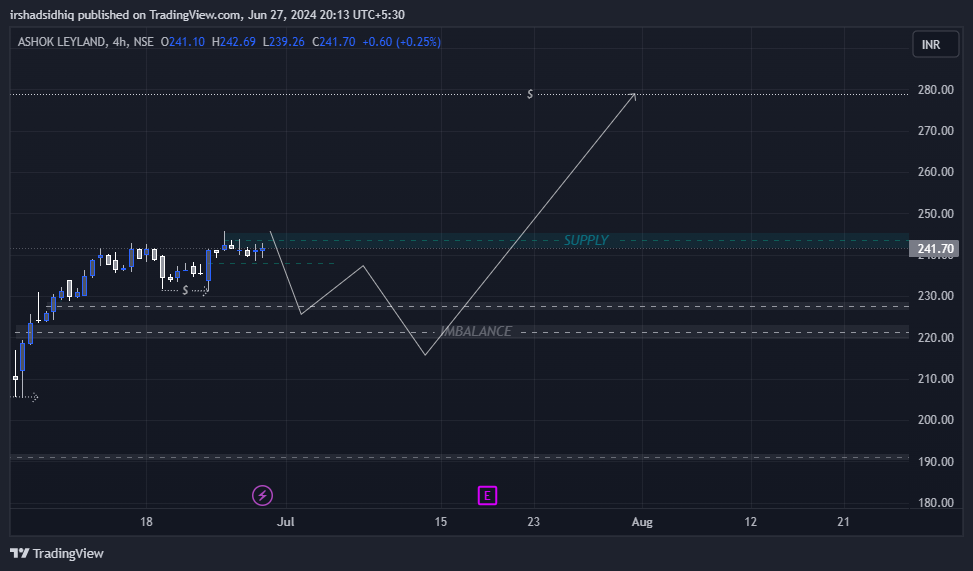
Task: Click the purple E earnings marker
Action: pyautogui.click(x=487, y=495)
